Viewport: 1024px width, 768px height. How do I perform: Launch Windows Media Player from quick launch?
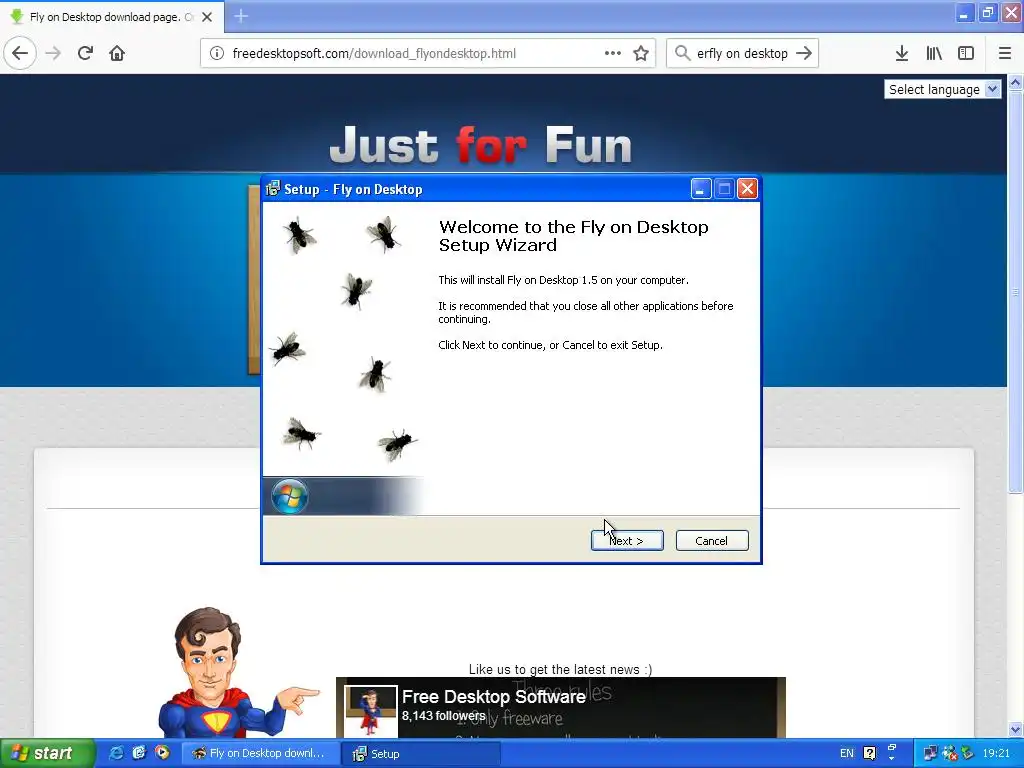(162, 753)
